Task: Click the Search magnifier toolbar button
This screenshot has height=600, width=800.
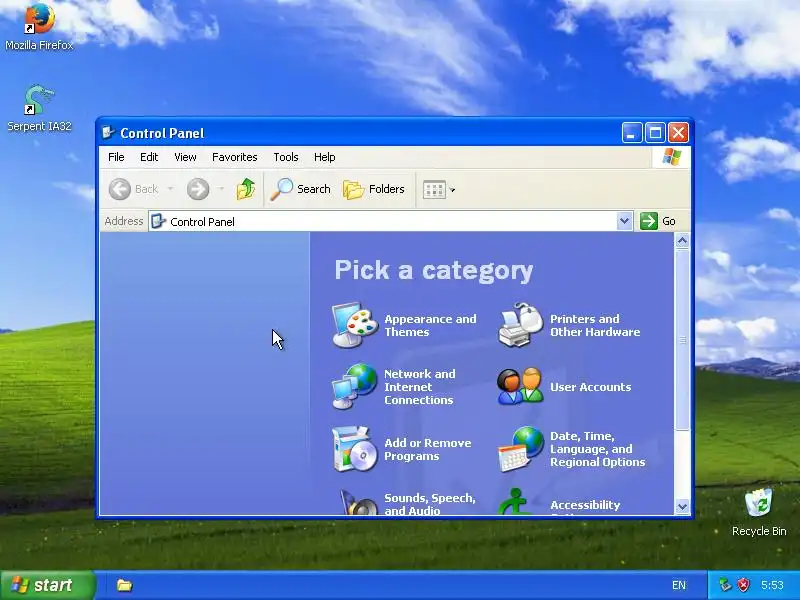Action: click(x=301, y=189)
